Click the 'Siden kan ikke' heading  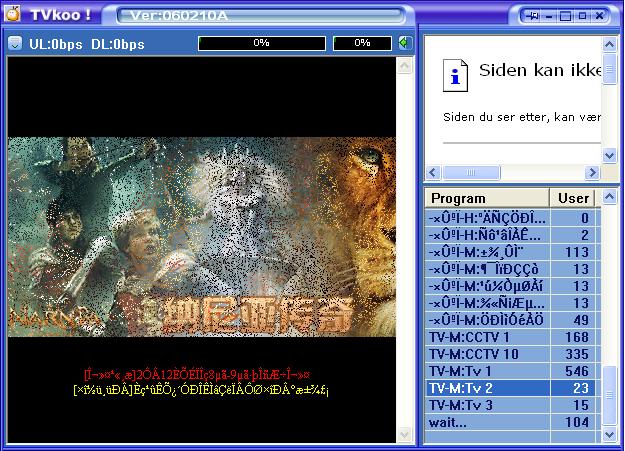(540, 70)
